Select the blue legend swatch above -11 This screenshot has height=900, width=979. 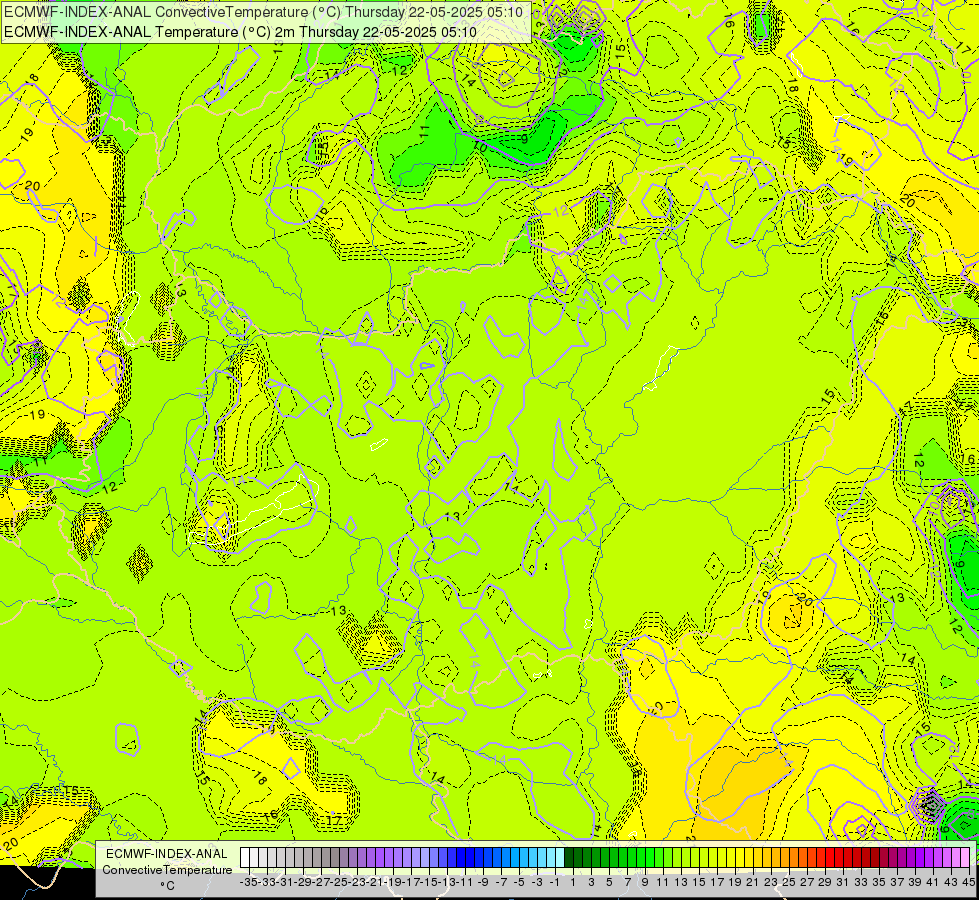(461, 858)
